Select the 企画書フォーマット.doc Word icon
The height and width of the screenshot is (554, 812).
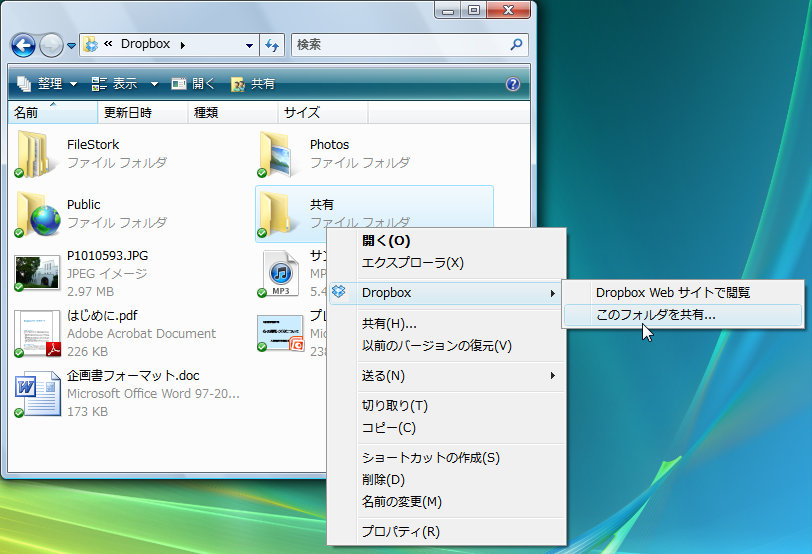tap(37, 393)
